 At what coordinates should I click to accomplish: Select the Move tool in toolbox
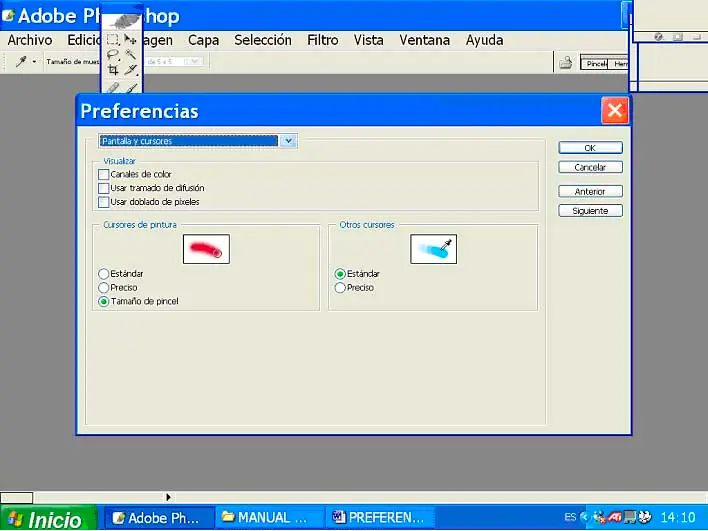(130, 39)
